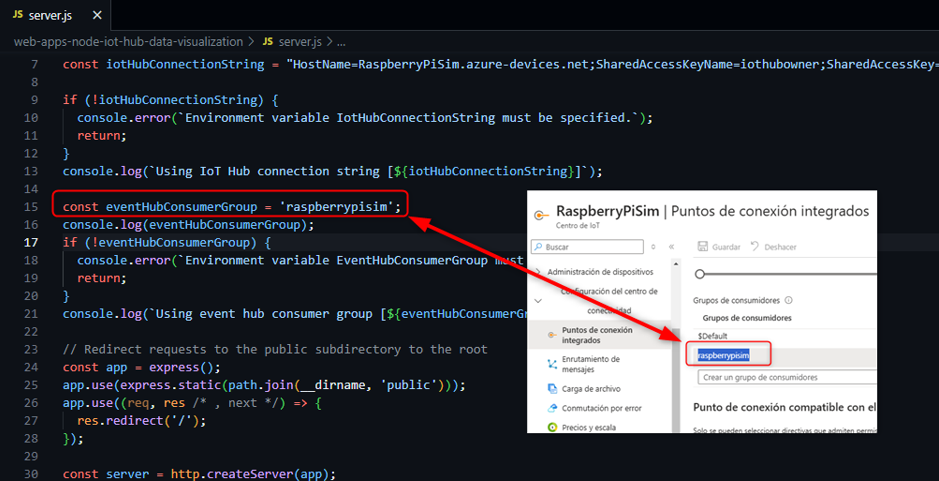Click server.js in the breadcrumb path

coord(300,42)
